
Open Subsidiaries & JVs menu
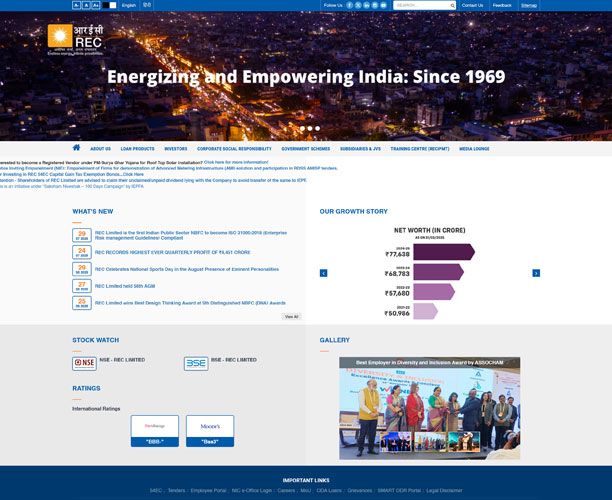[x=360, y=149]
